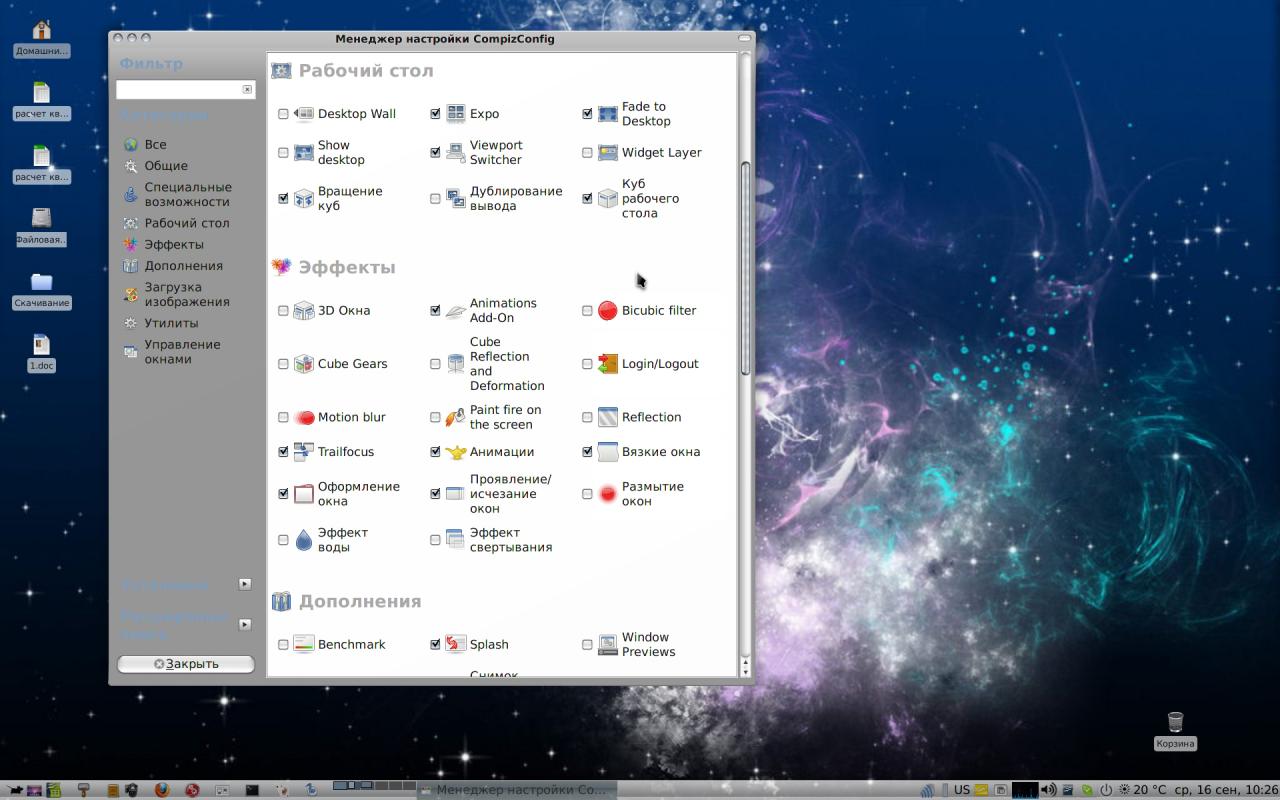
Task: Enable the Размытие окон checkbox
Action: [587, 494]
